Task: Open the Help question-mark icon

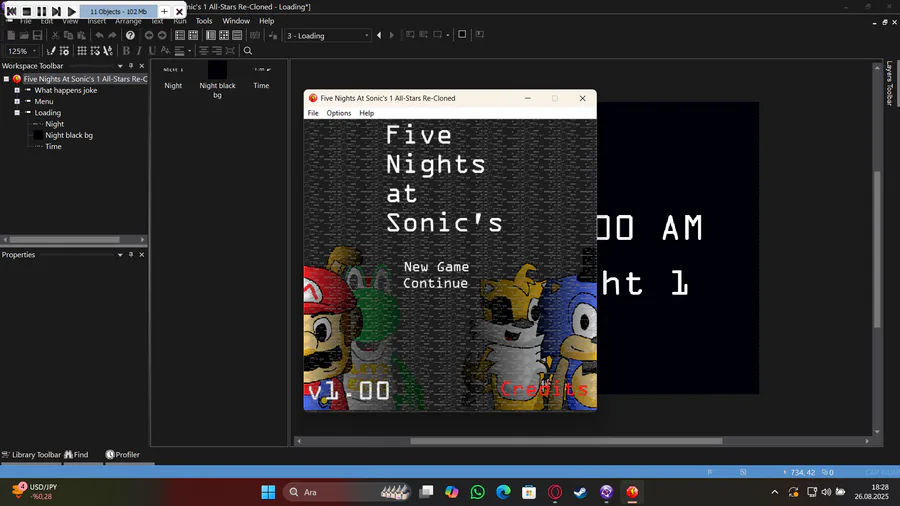Action: click(x=130, y=36)
